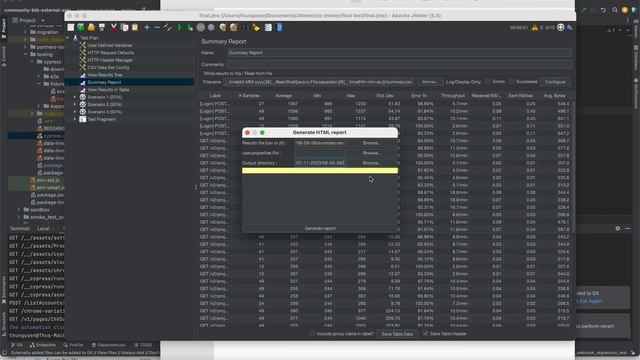Click the Ask Again link in IDE notification
The height and width of the screenshot is (360, 640).
pos(591,301)
